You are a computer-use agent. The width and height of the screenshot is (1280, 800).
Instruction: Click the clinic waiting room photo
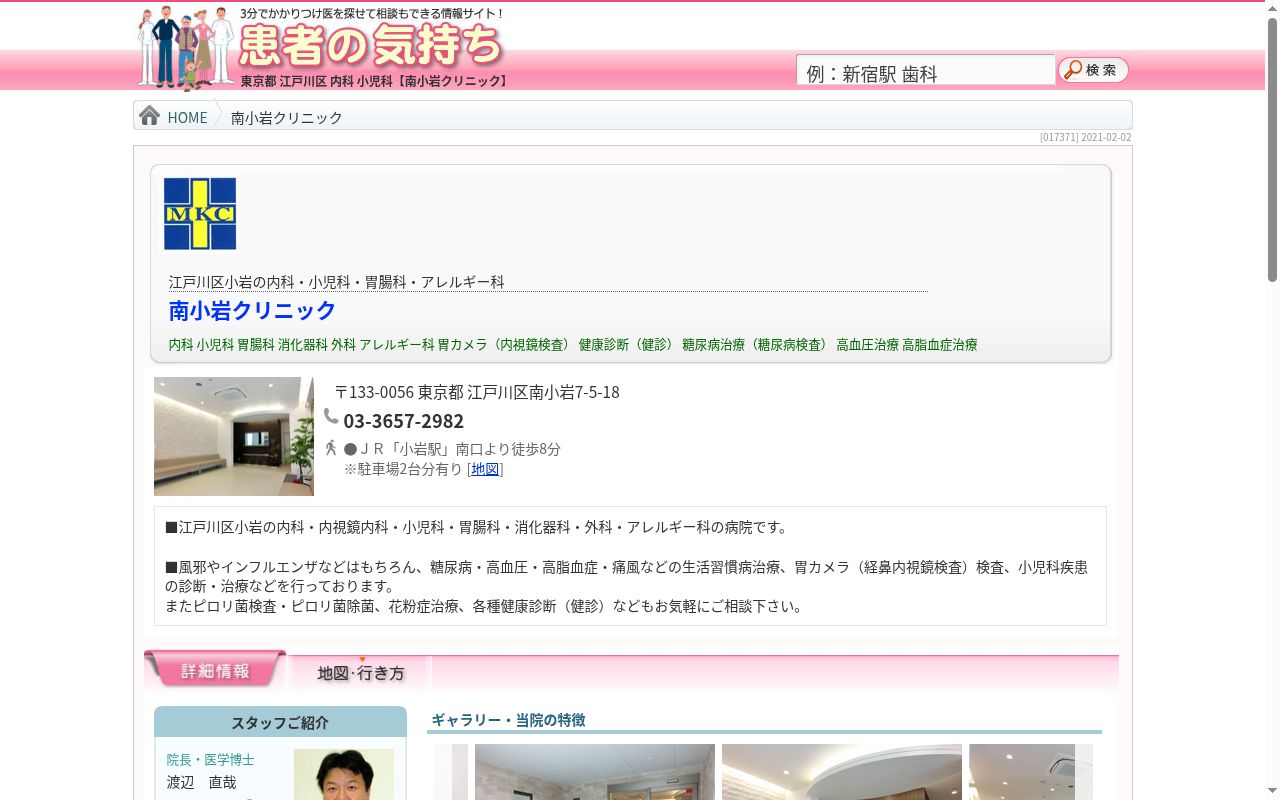(234, 436)
